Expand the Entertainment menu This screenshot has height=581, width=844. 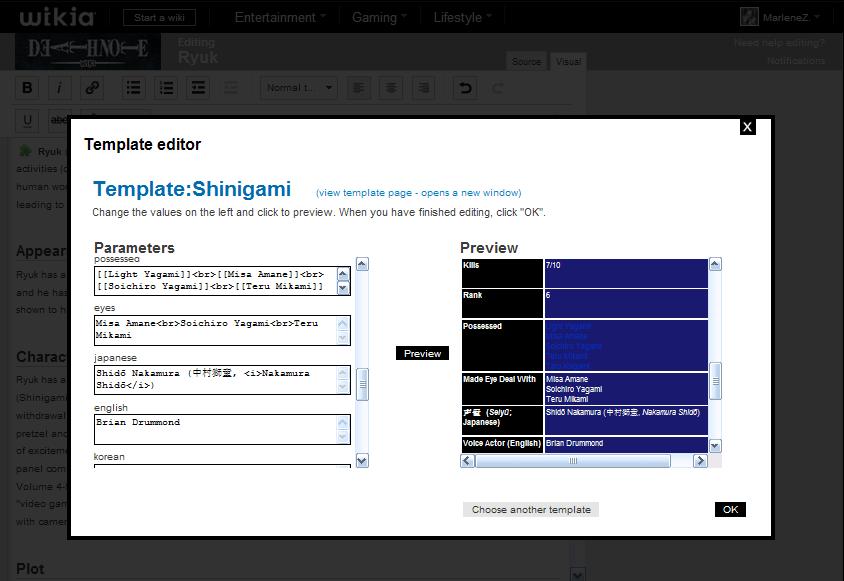[280, 17]
